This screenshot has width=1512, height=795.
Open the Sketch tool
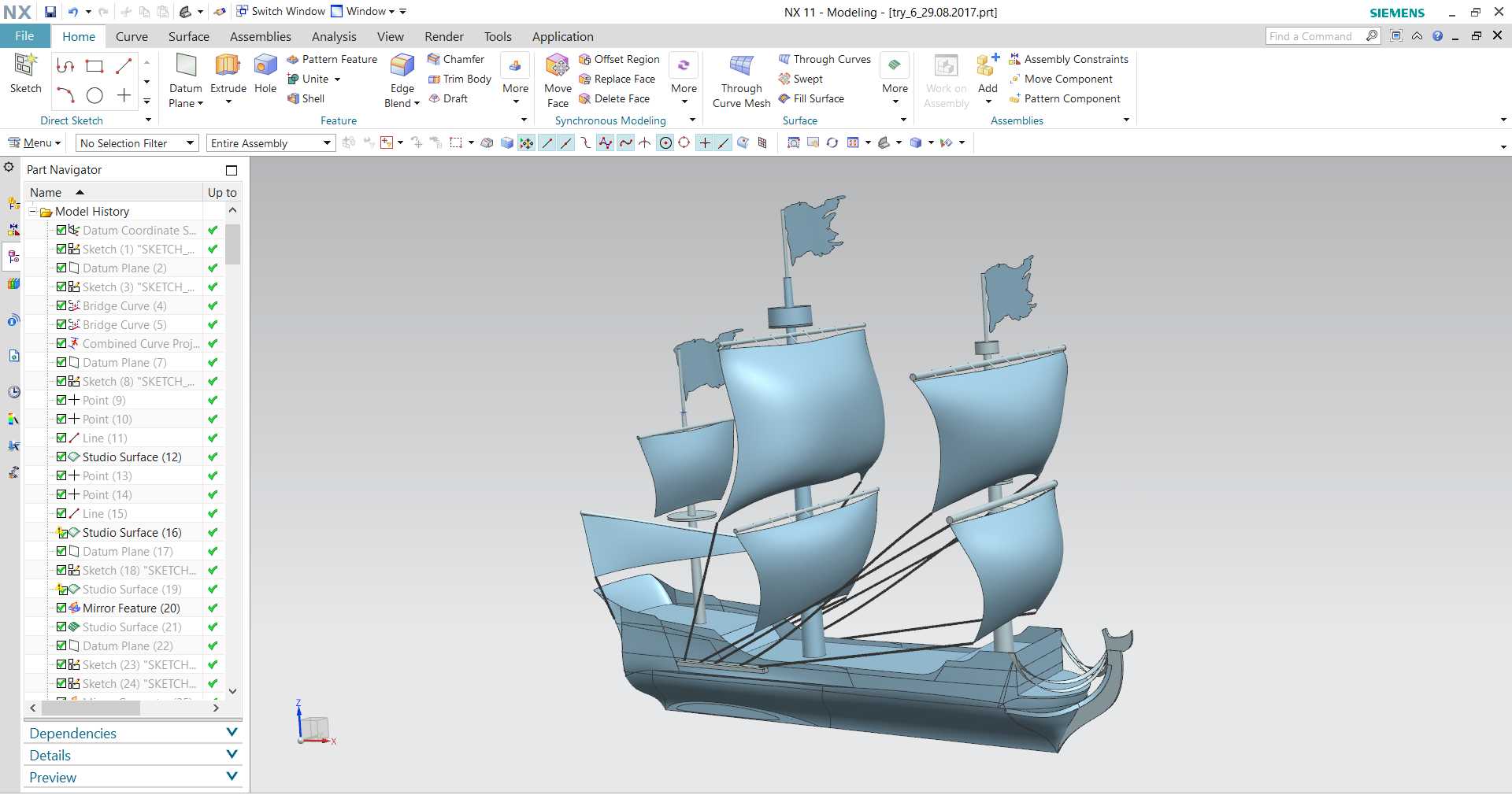25,74
